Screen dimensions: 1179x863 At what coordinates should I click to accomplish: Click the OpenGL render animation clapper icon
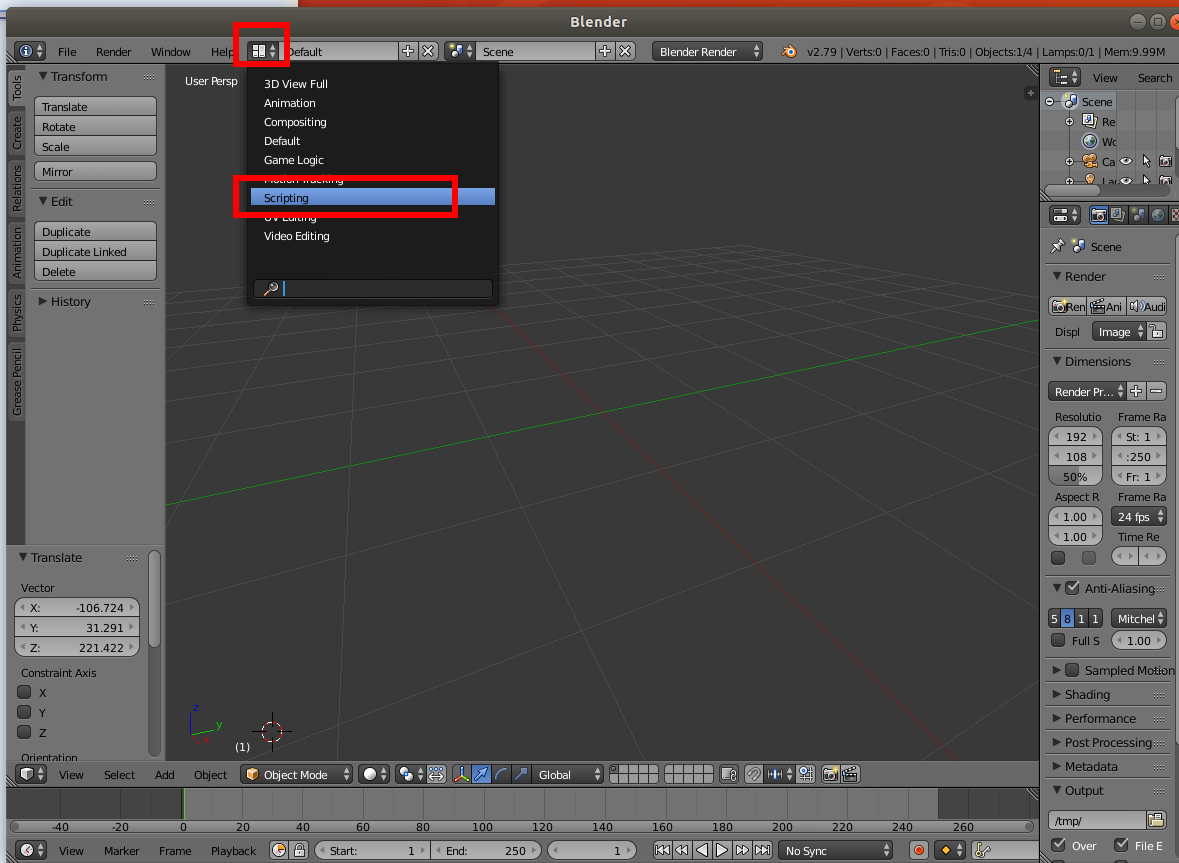tap(850, 774)
